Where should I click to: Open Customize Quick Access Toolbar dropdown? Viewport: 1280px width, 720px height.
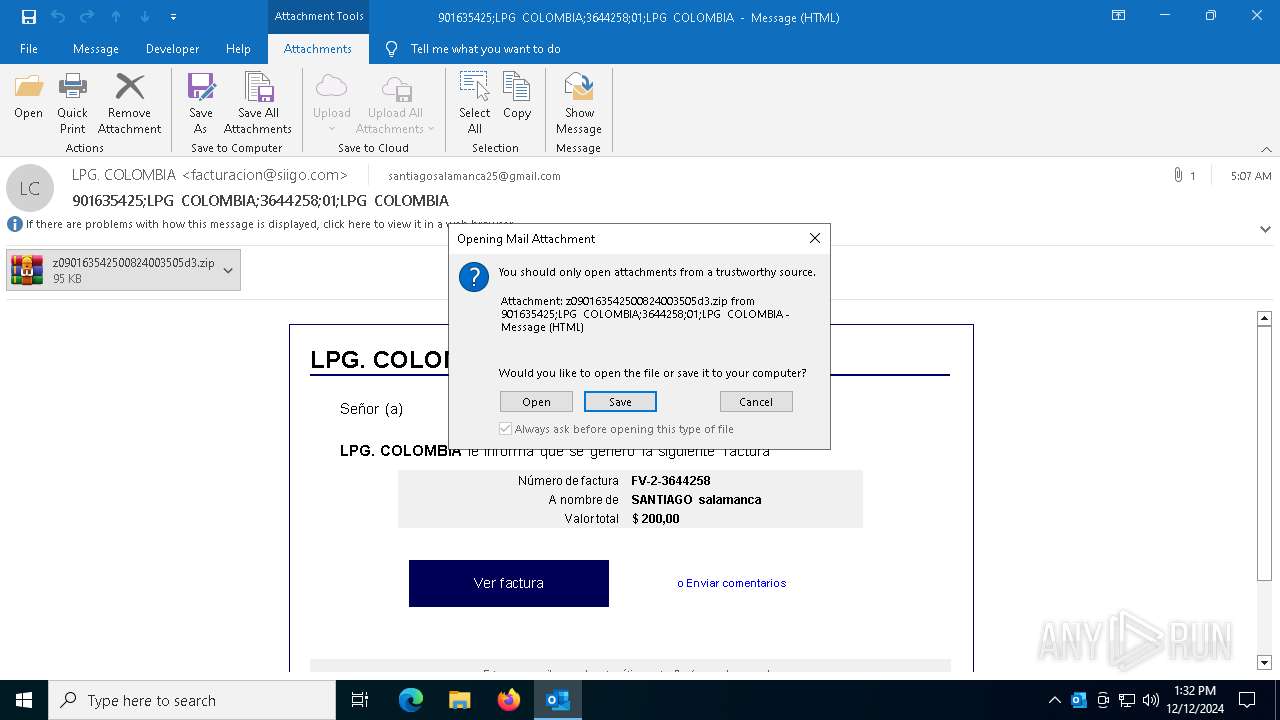coord(174,17)
